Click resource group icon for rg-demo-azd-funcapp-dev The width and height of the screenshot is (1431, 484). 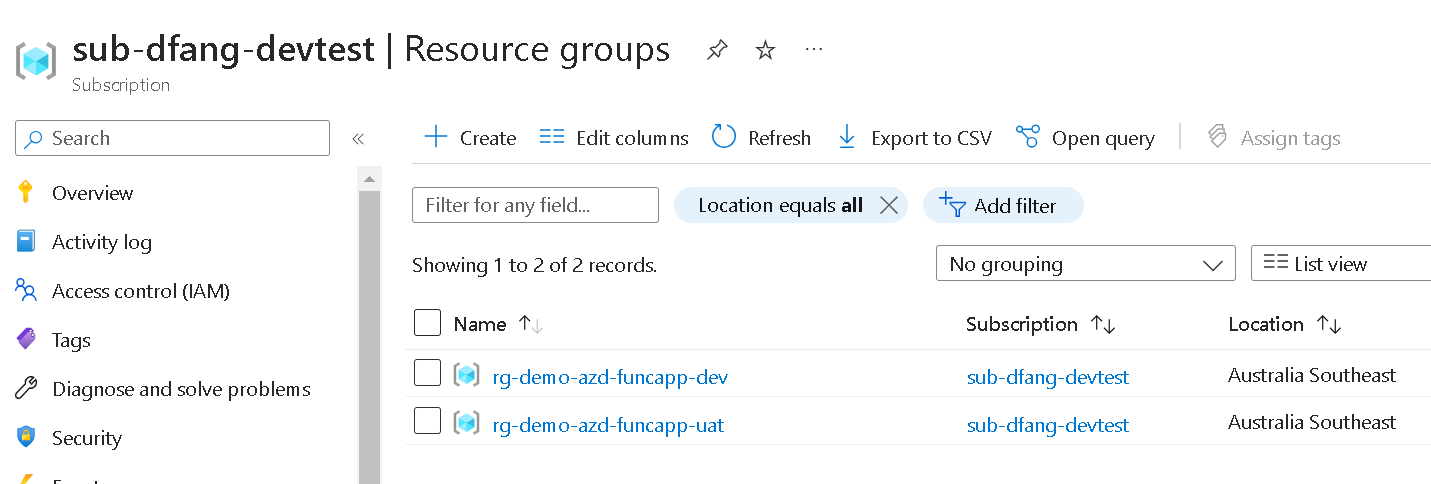point(466,376)
